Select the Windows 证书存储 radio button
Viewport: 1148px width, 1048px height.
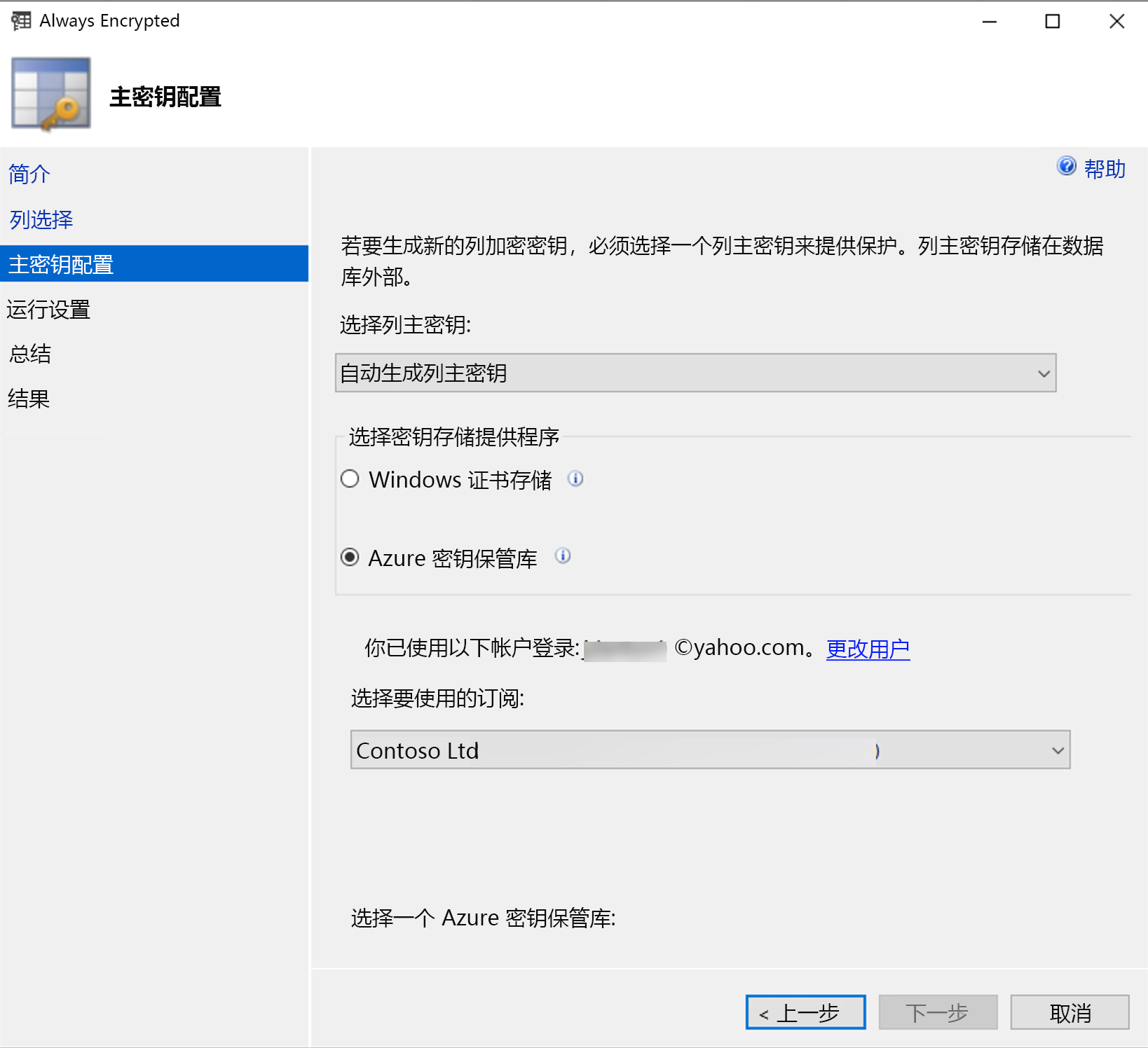point(350,478)
